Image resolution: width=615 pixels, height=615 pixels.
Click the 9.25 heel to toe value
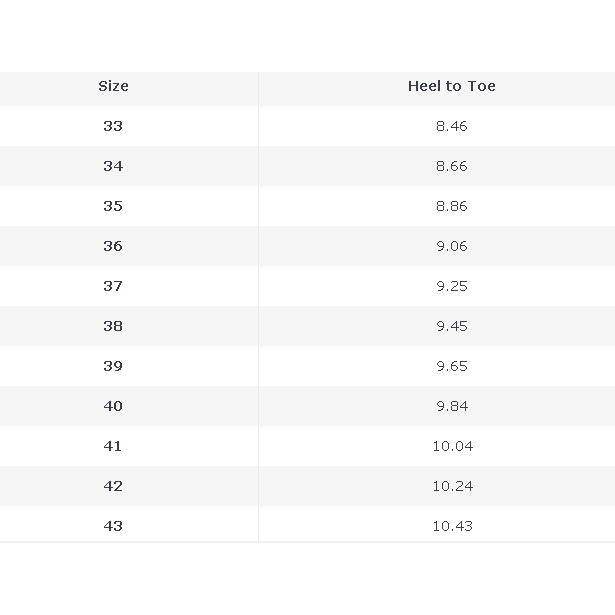pos(451,286)
